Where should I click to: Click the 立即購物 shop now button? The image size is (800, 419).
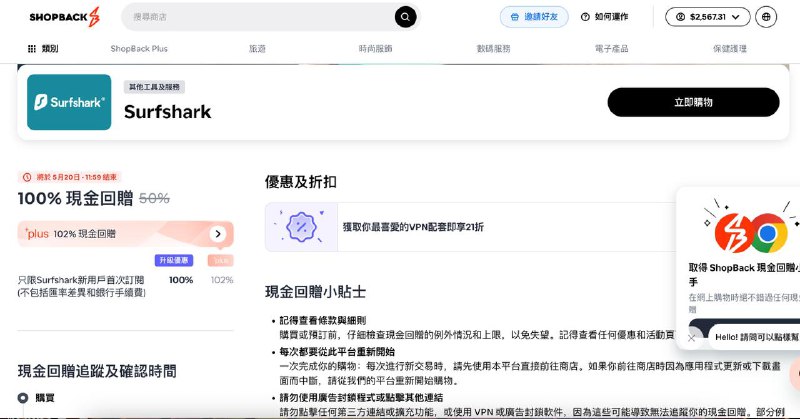[x=693, y=102]
